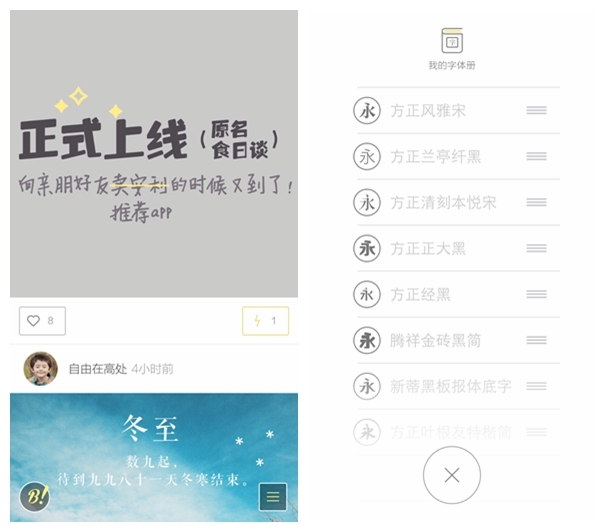Select the 方正经黑 font entry
Screen dimensions: 607x532
(458, 294)
